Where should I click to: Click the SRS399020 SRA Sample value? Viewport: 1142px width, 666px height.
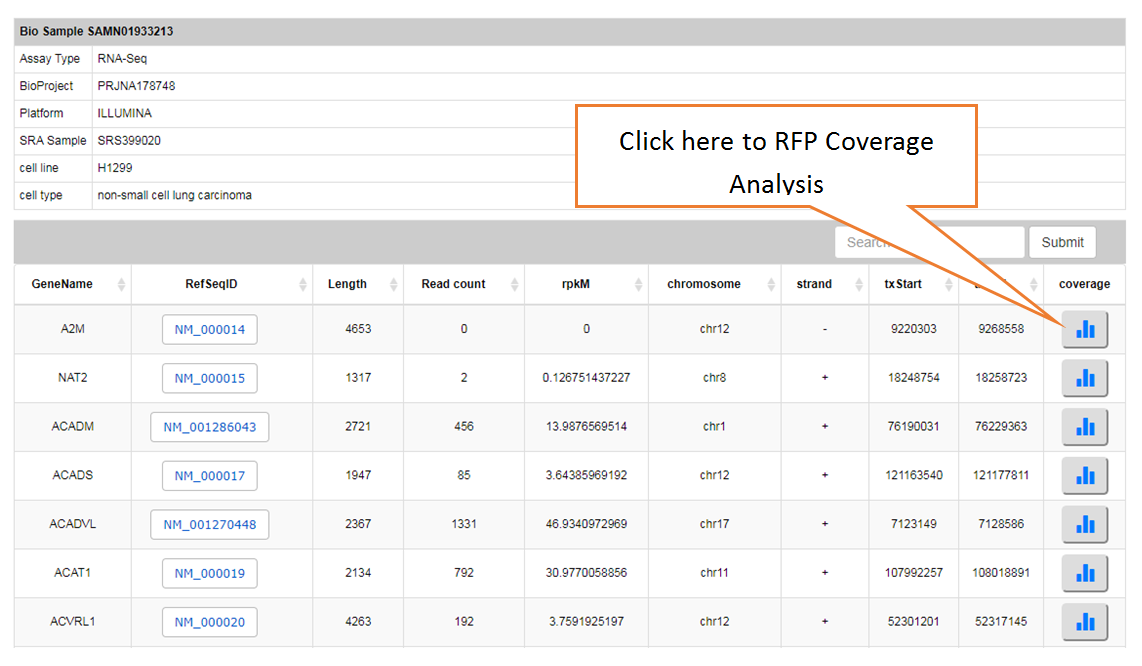pos(129,141)
